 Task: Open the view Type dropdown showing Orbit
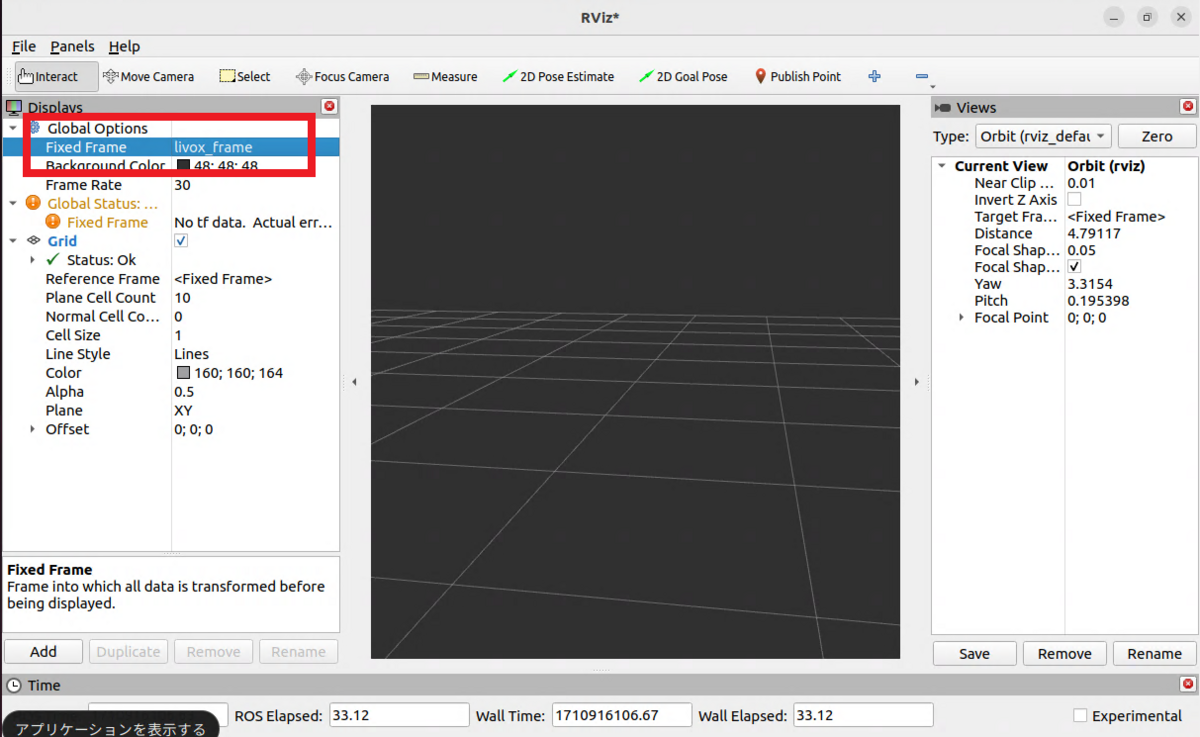1043,136
